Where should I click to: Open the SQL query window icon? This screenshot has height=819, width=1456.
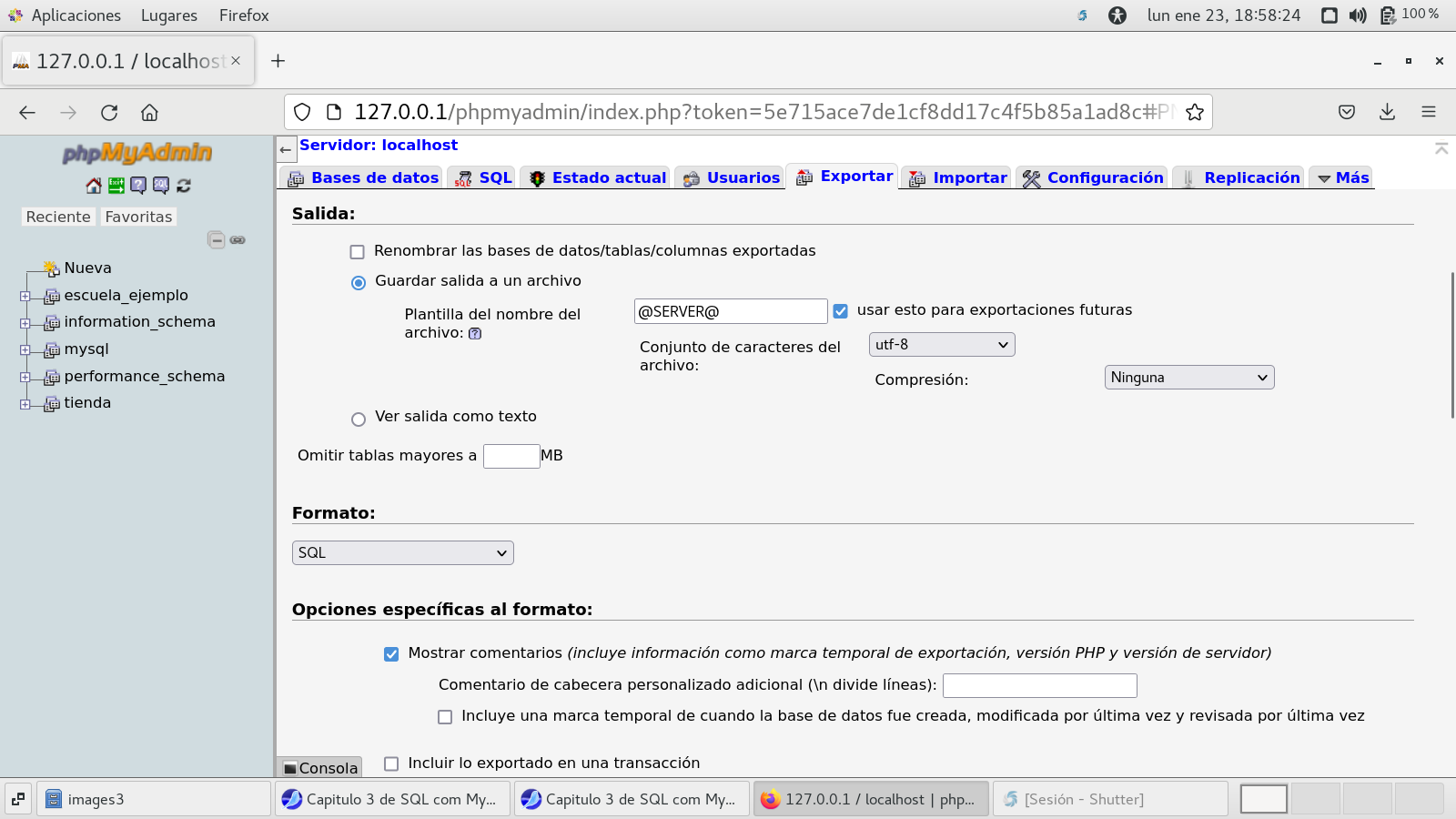tap(161, 186)
